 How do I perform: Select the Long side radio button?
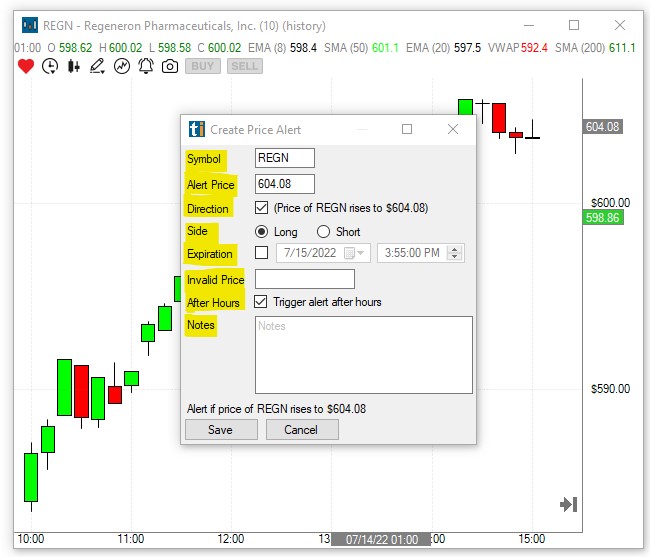click(x=262, y=231)
